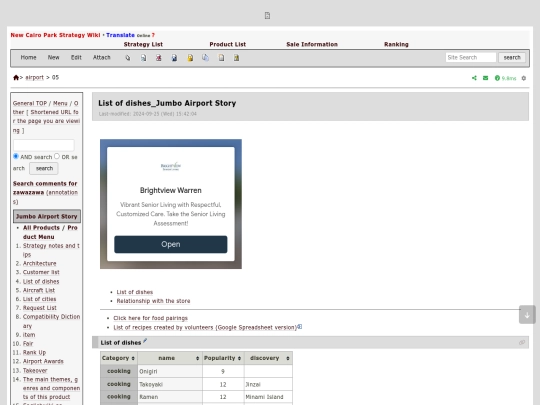Click Attach in the toolbar
This screenshot has width=540, height=405.
click(102, 58)
